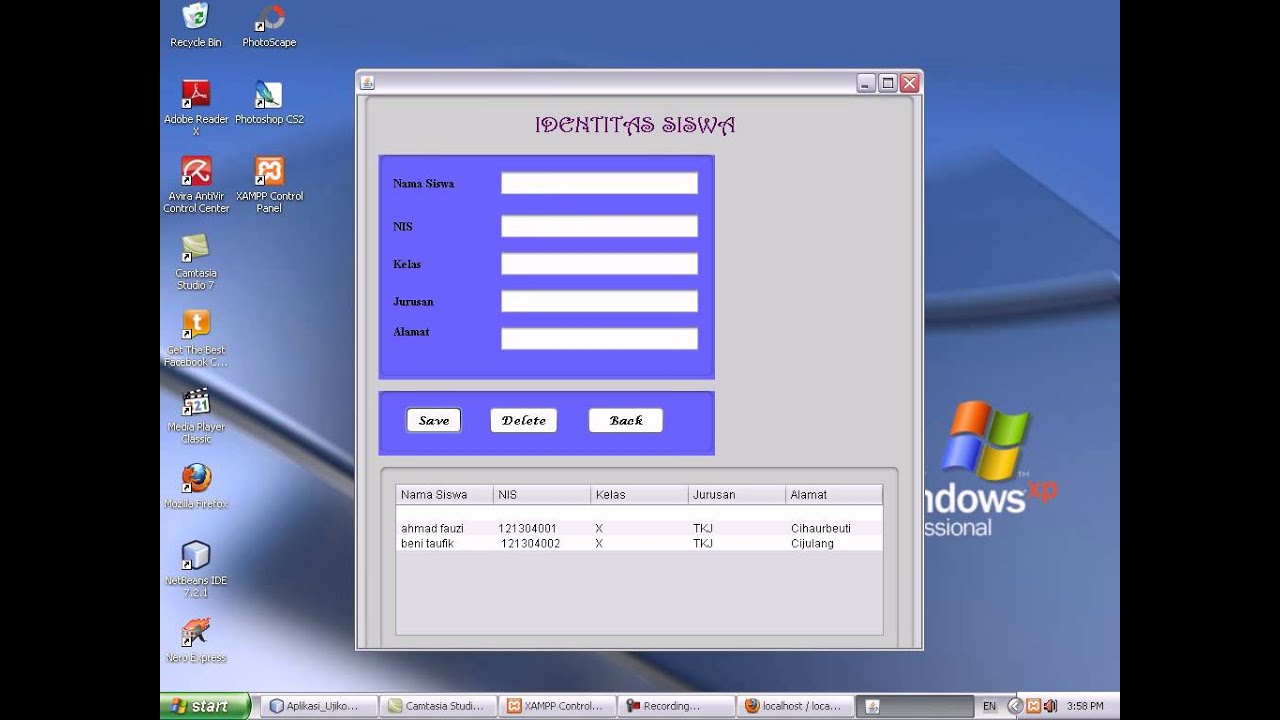Screen dimensions: 1280x720
Task: Focus the Alamat input field
Action: (x=599, y=339)
